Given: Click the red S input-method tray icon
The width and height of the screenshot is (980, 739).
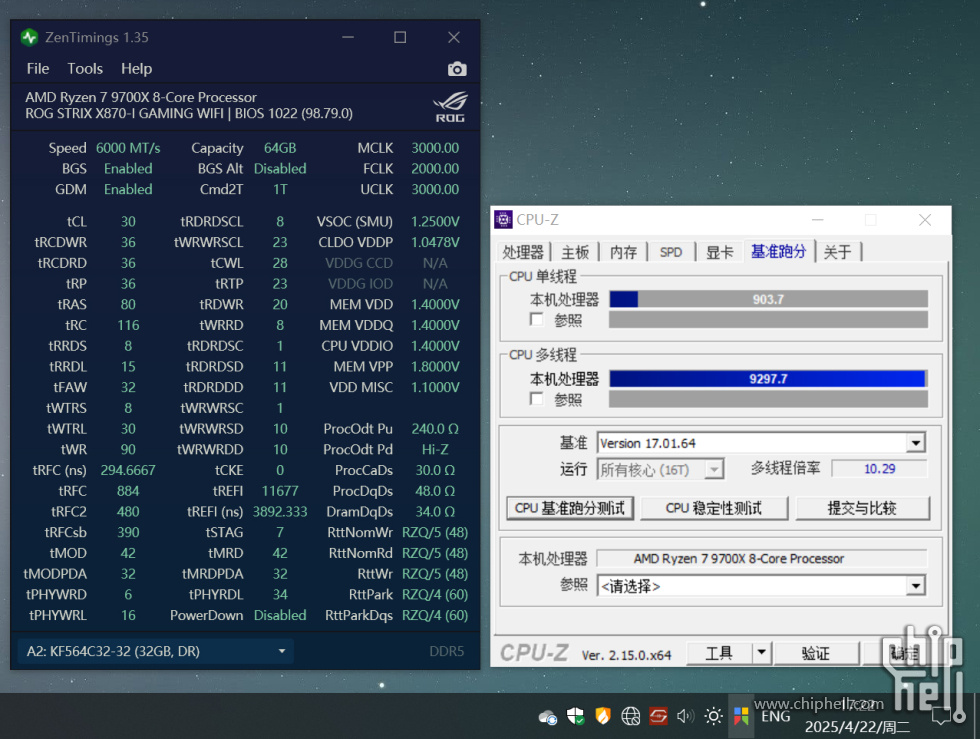Looking at the screenshot, I should [x=658, y=716].
